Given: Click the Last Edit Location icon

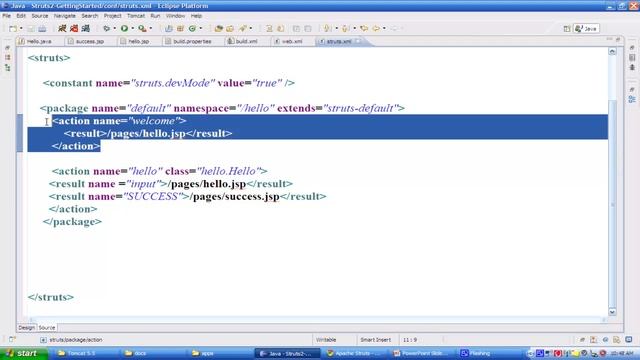Looking at the screenshot, I should pos(364,29).
